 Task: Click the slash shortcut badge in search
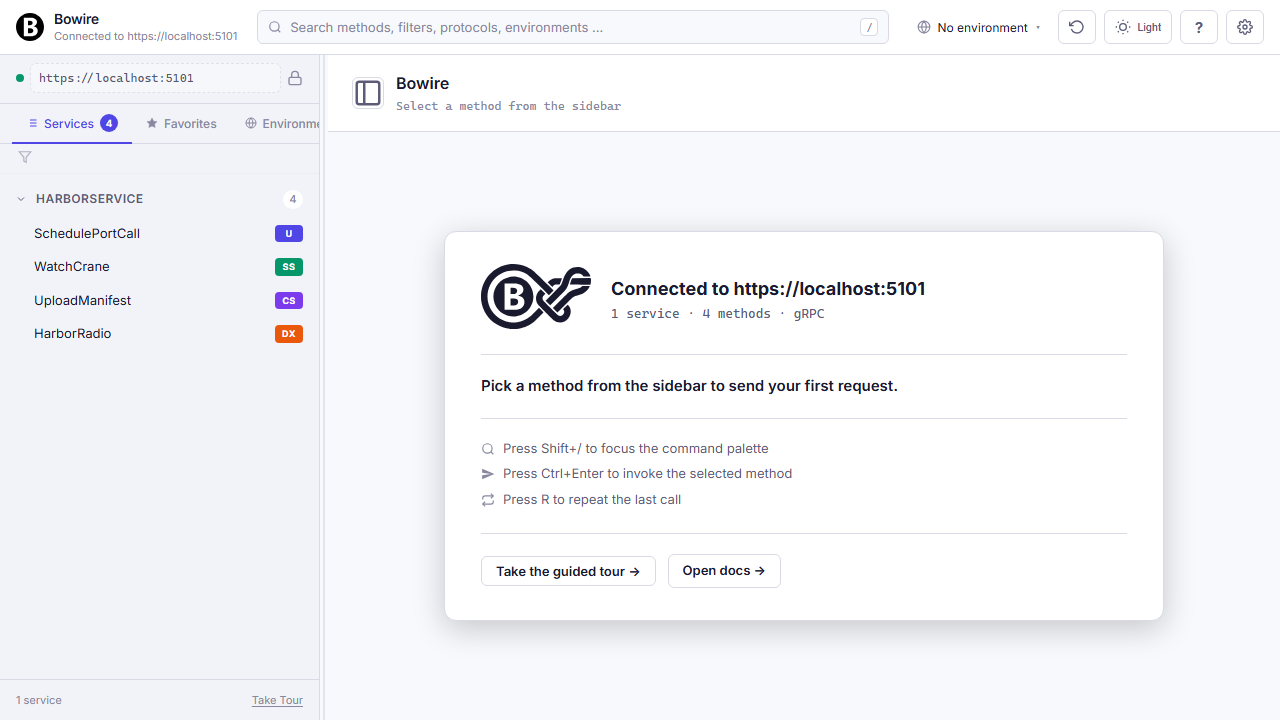[x=869, y=27]
